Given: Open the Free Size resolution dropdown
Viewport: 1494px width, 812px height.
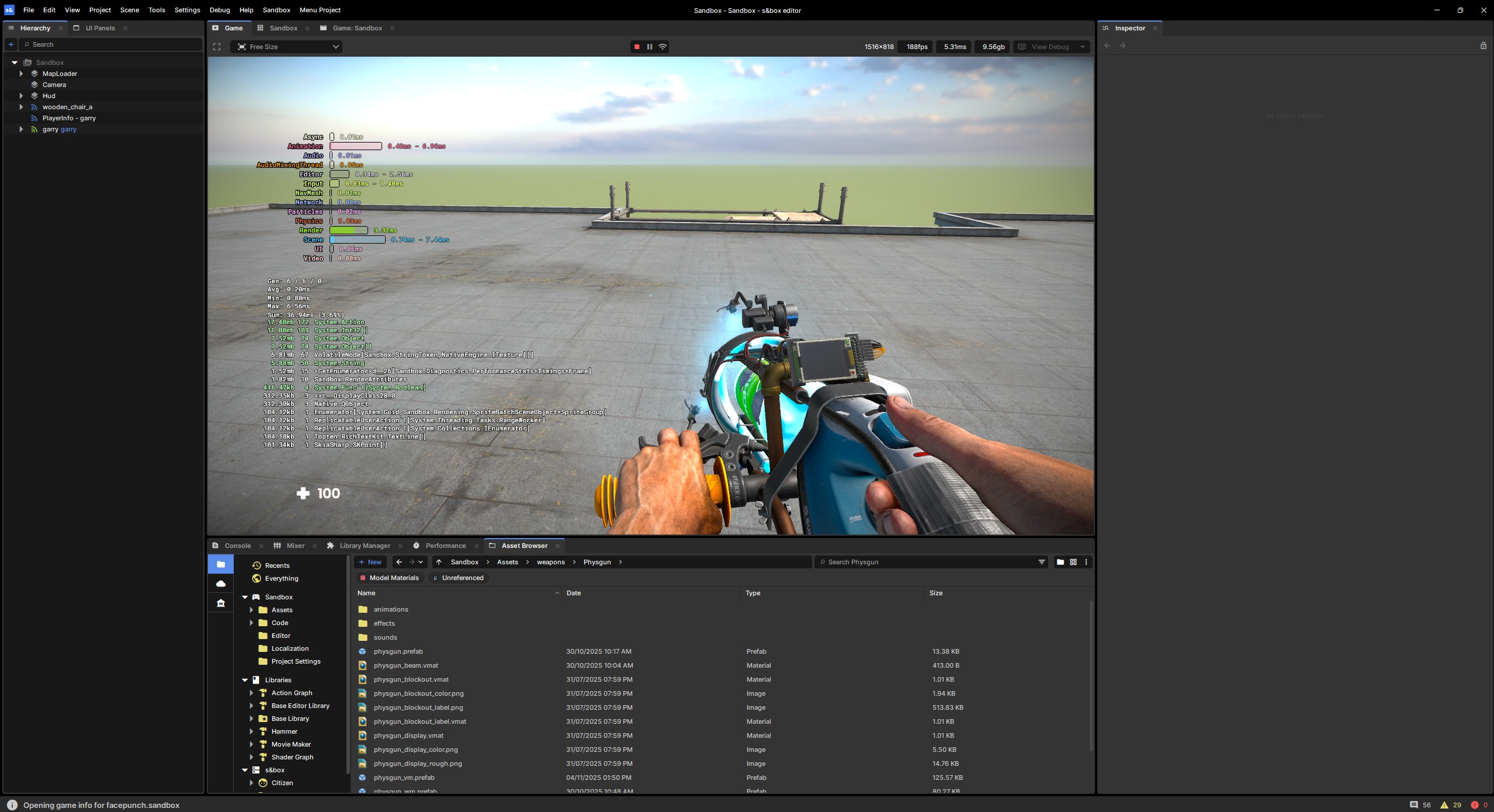Looking at the screenshot, I should (286, 47).
